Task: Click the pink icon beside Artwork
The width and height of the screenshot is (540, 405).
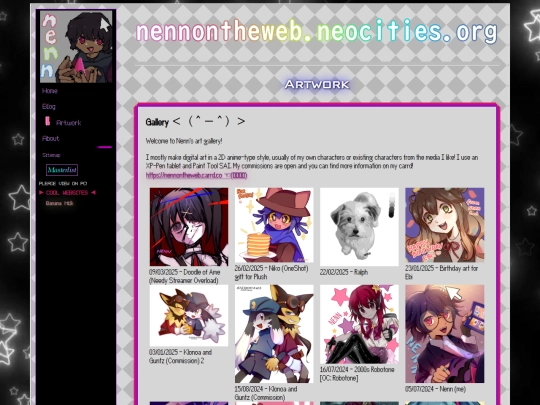Action: pyautogui.click(x=48, y=121)
